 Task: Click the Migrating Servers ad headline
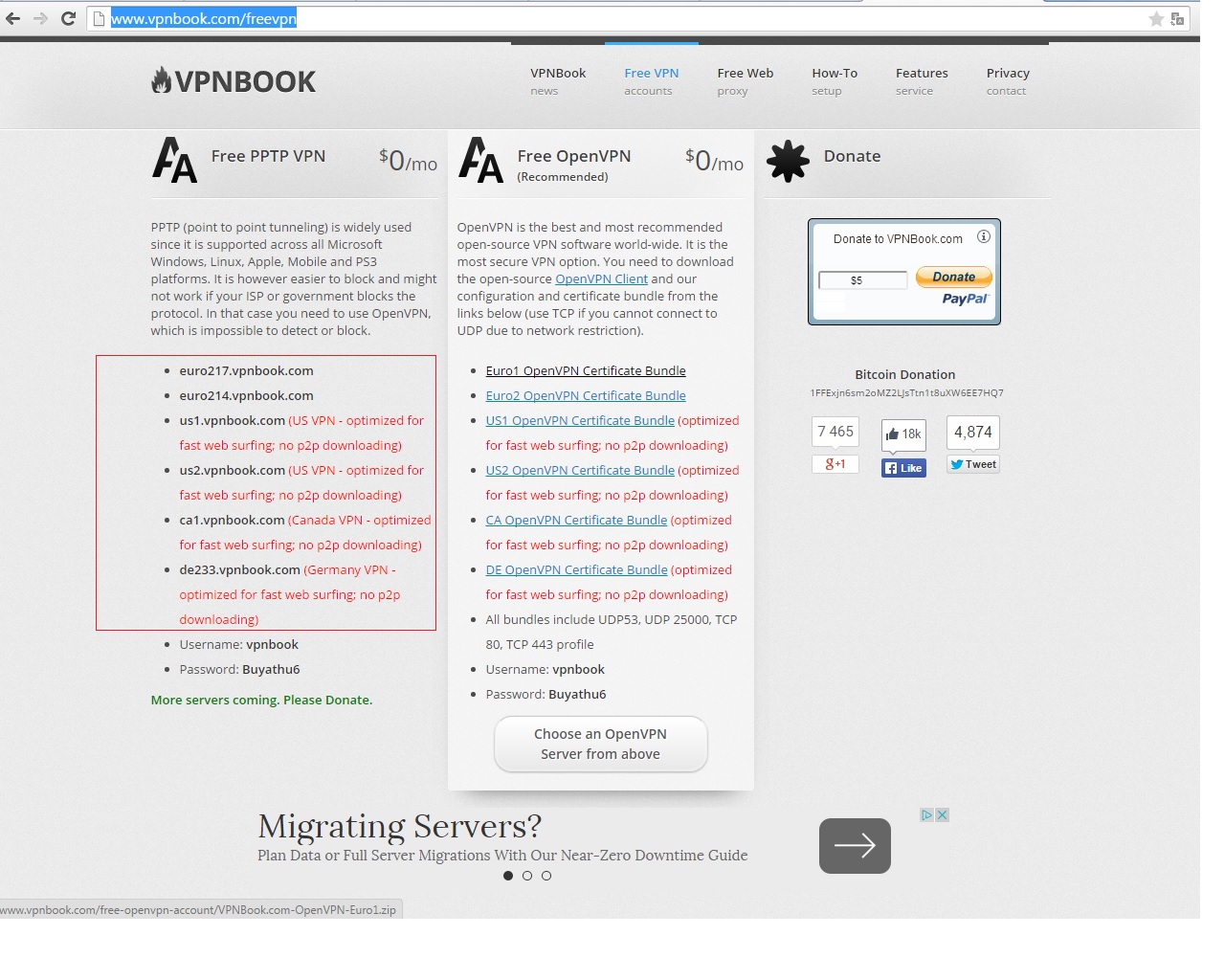399,826
